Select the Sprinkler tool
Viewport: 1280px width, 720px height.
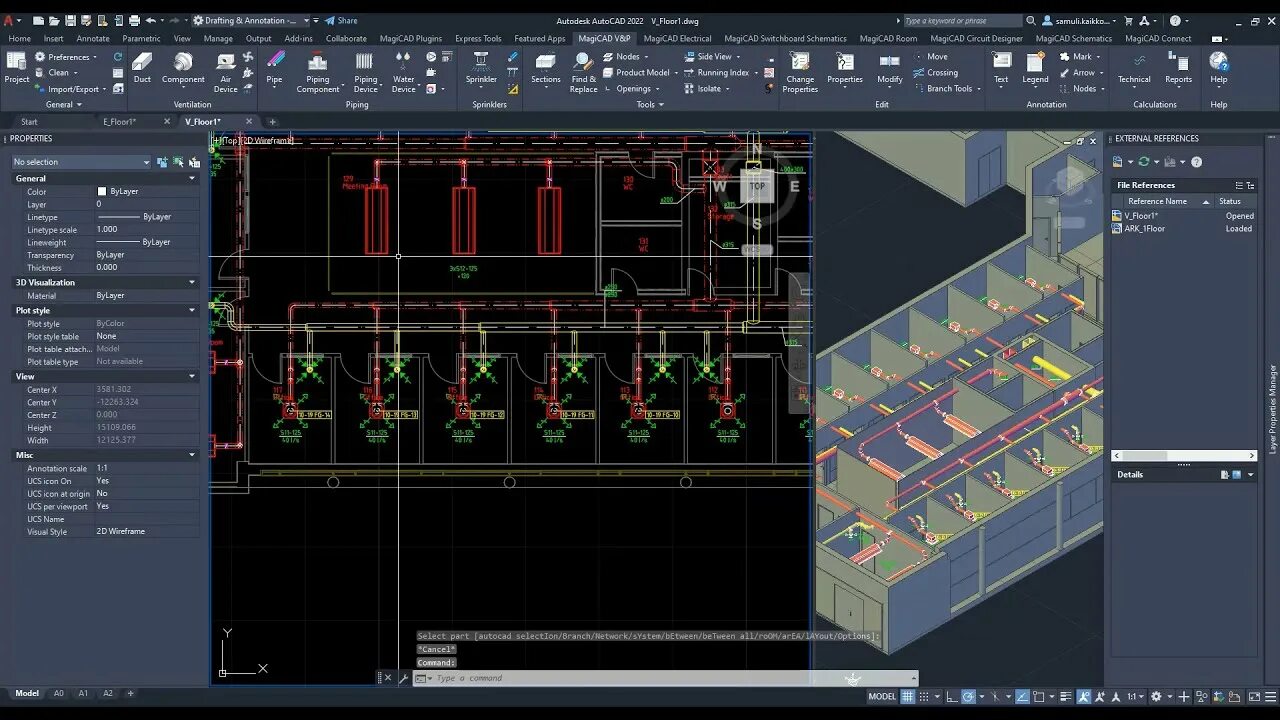point(481,68)
